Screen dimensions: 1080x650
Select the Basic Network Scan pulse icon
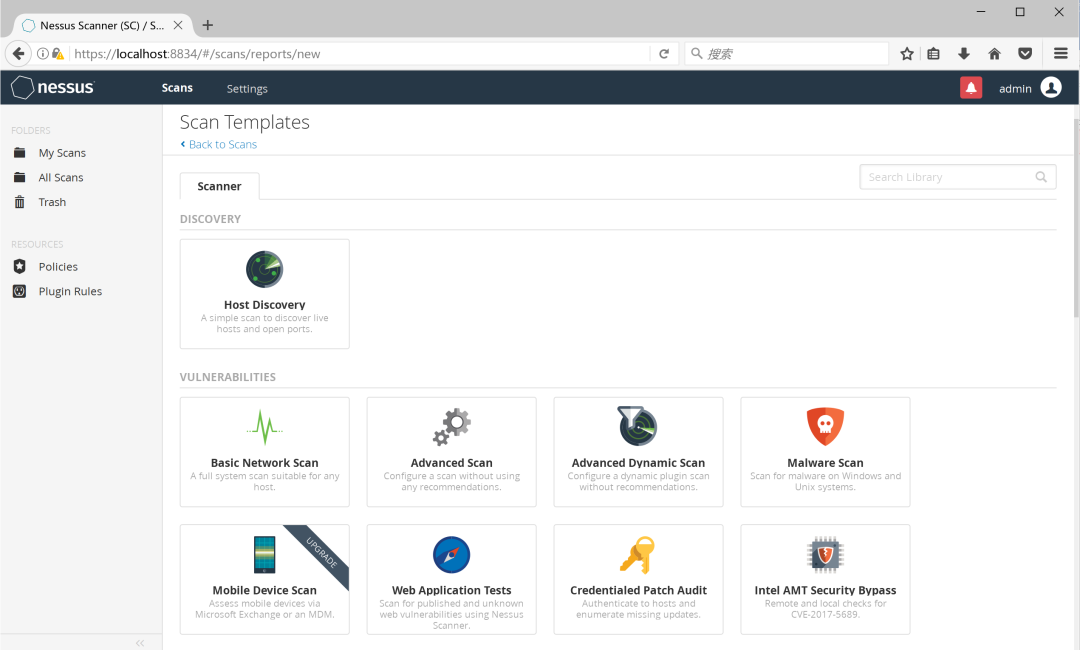point(264,427)
